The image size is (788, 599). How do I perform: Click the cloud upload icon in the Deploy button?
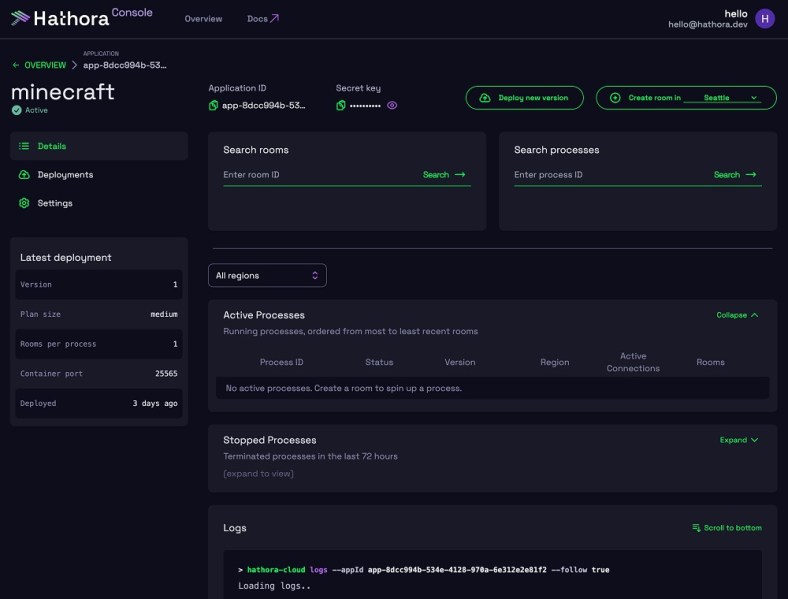(x=485, y=97)
